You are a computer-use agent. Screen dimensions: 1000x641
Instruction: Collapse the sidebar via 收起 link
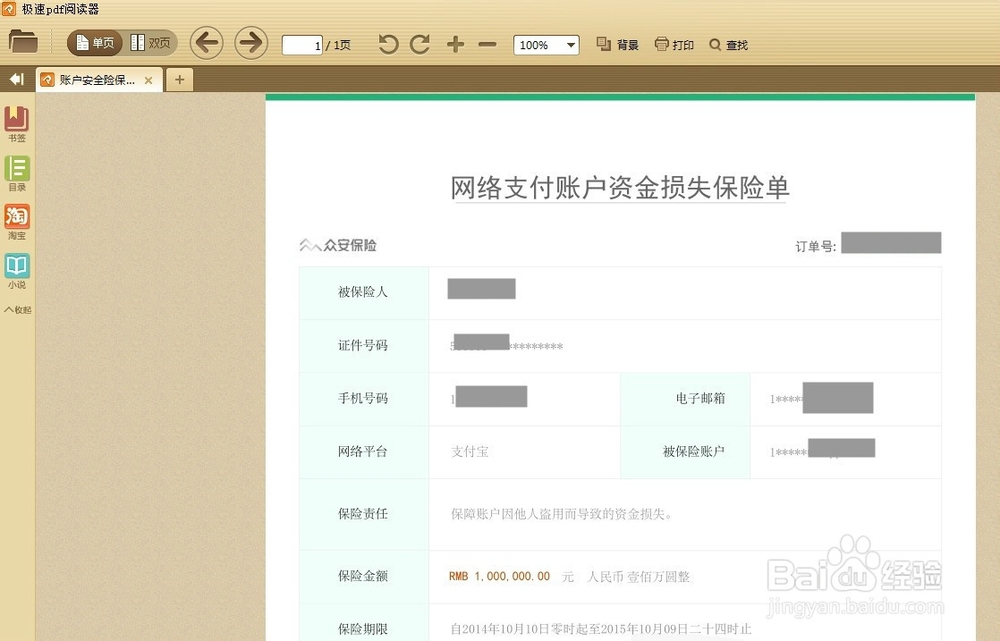click(16, 309)
